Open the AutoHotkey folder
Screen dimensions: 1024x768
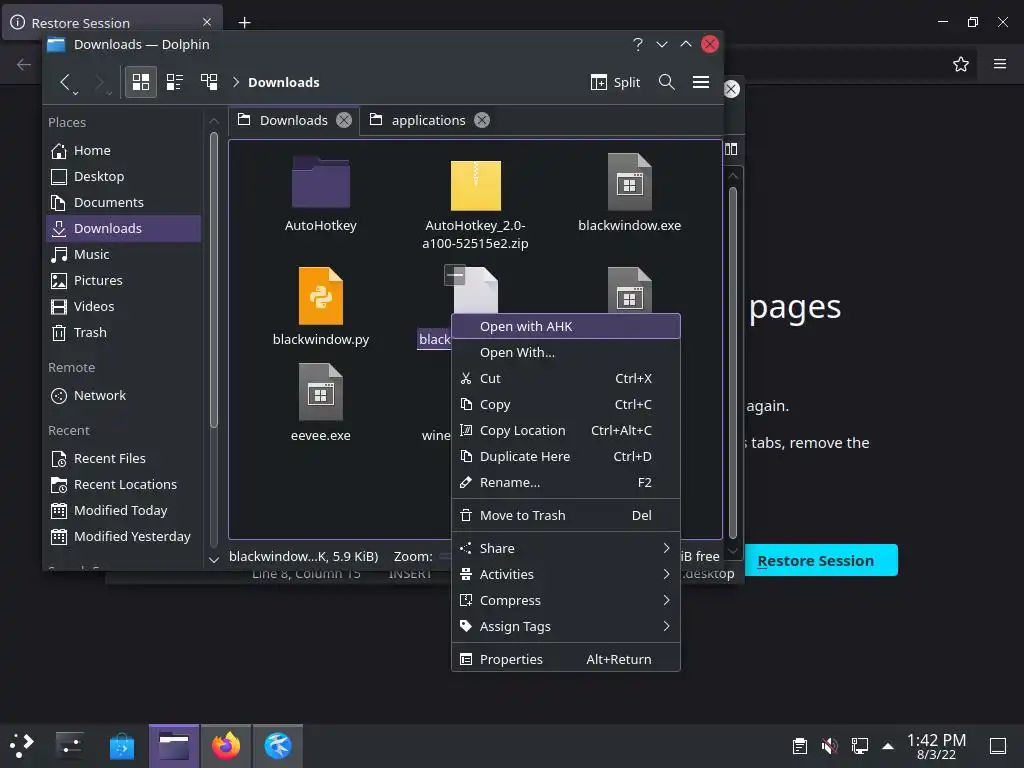pyautogui.click(x=321, y=193)
